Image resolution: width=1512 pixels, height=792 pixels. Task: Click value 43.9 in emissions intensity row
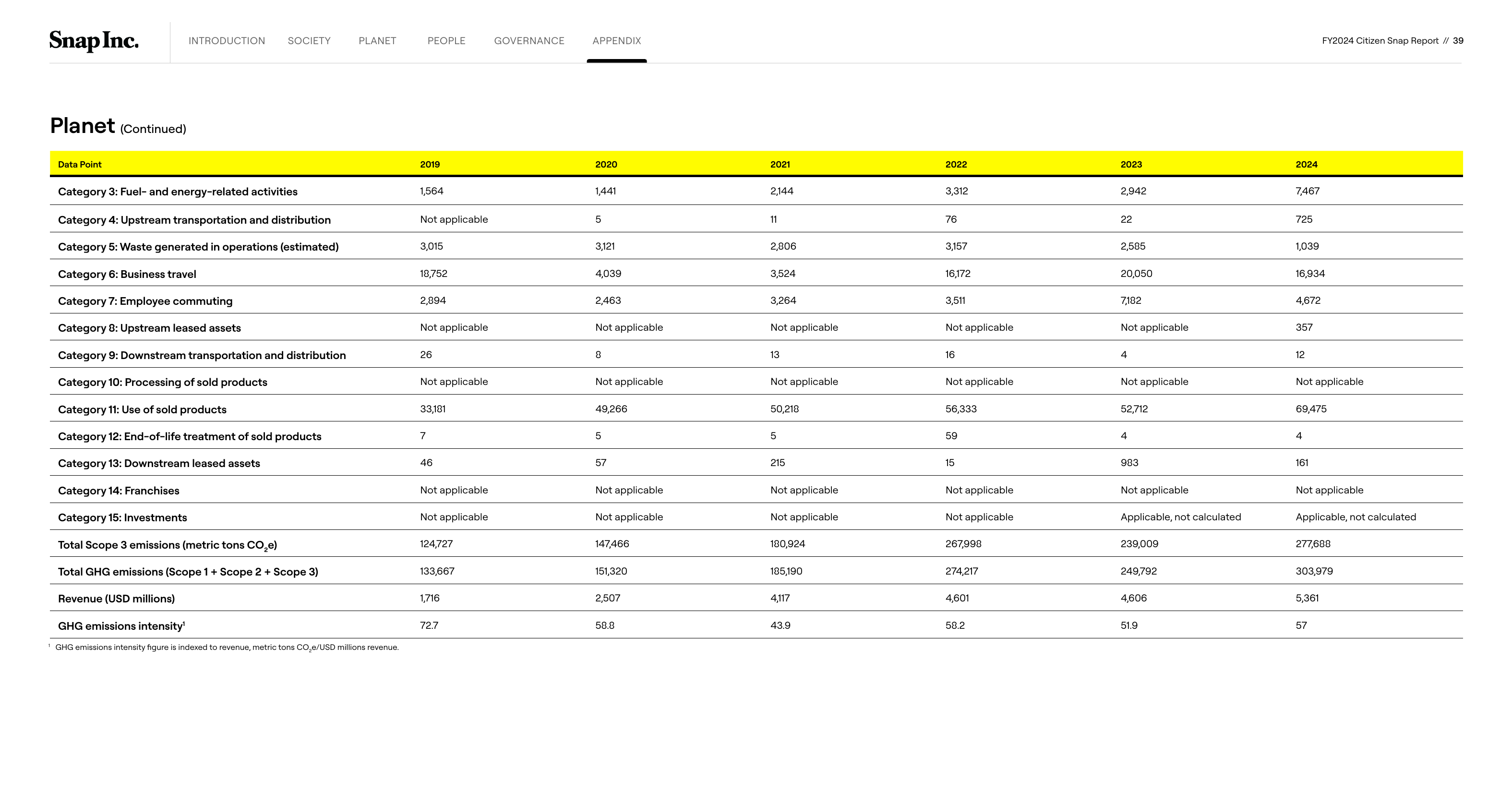[780, 626]
